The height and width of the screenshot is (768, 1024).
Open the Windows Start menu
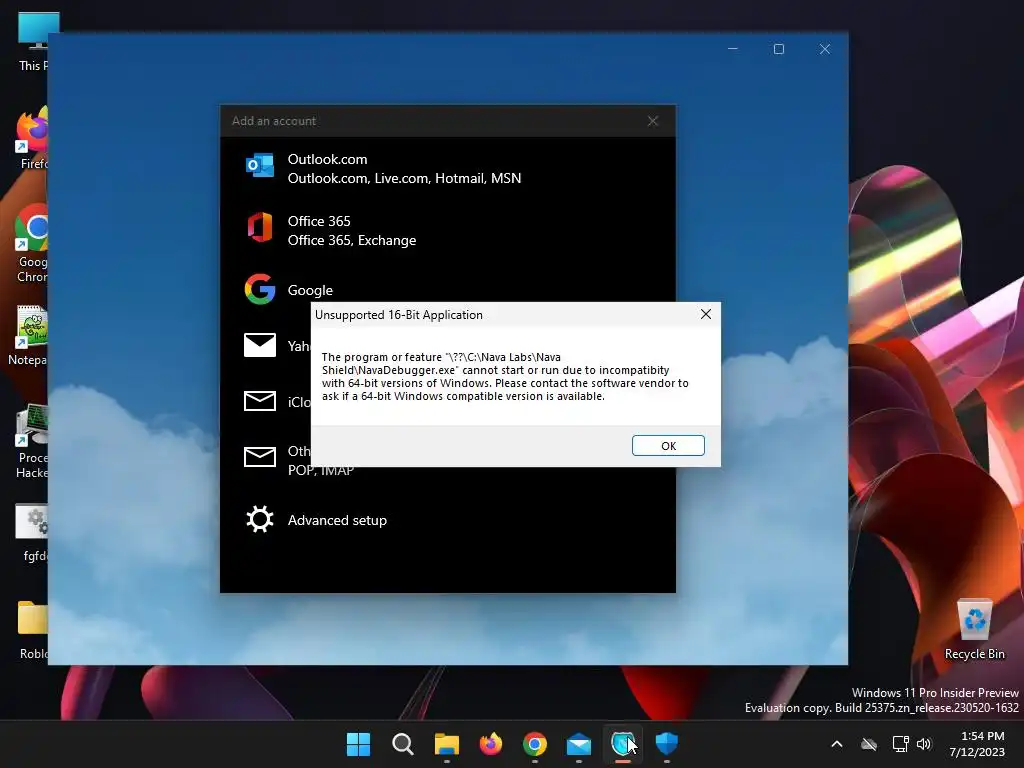(x=358, y=744)
